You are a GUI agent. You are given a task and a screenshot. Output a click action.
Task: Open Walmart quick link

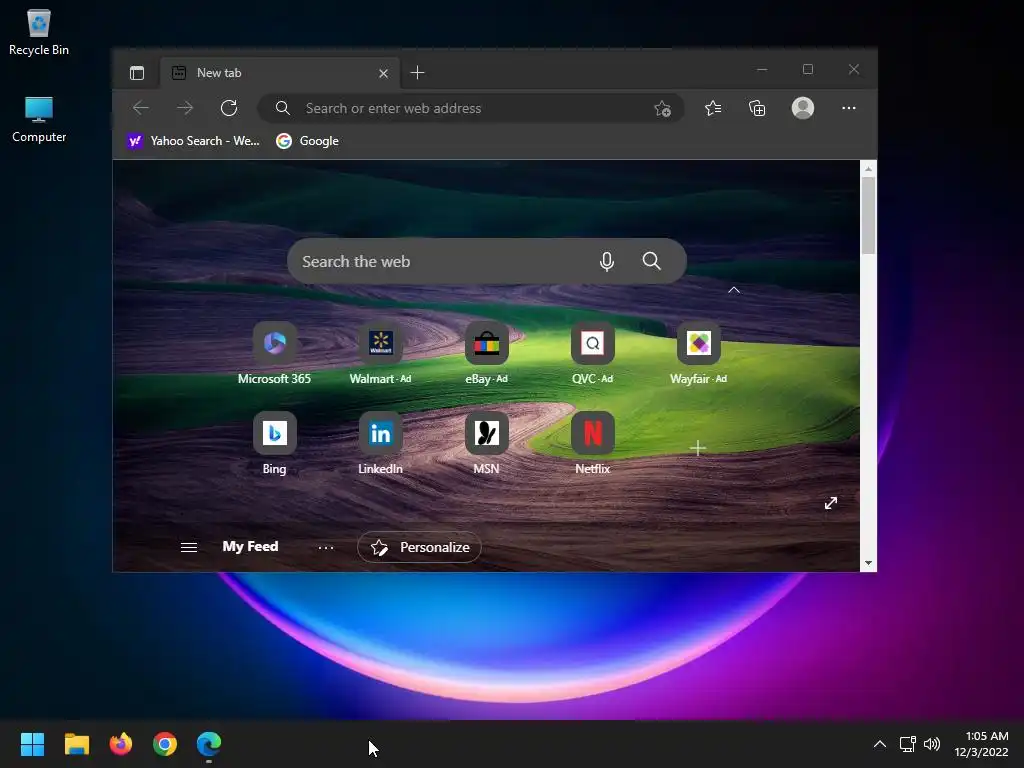[380, 353]
